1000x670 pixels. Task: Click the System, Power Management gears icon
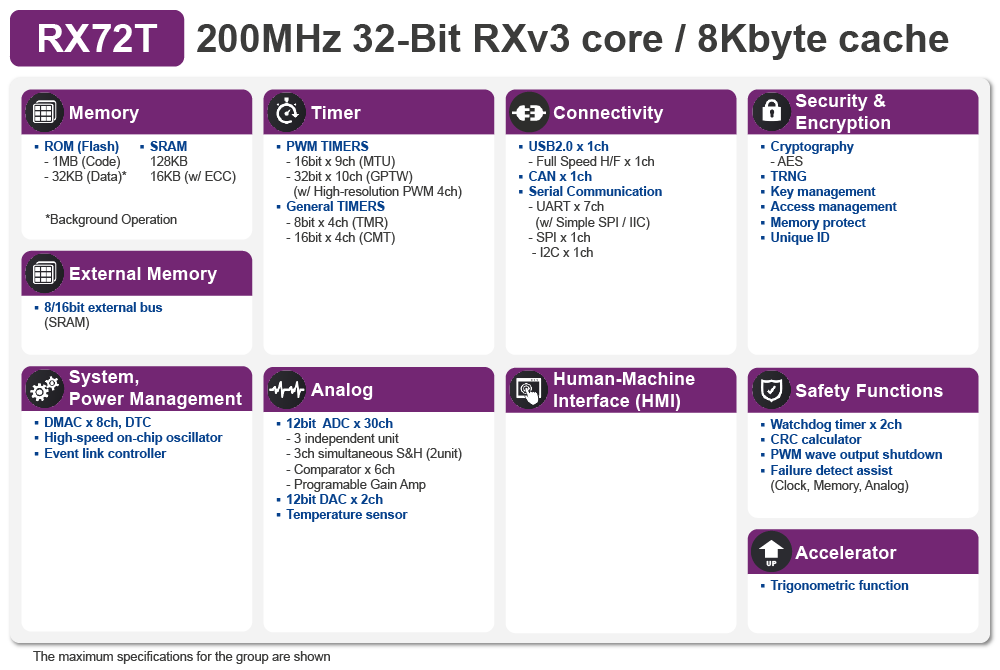tap(44, 389)
